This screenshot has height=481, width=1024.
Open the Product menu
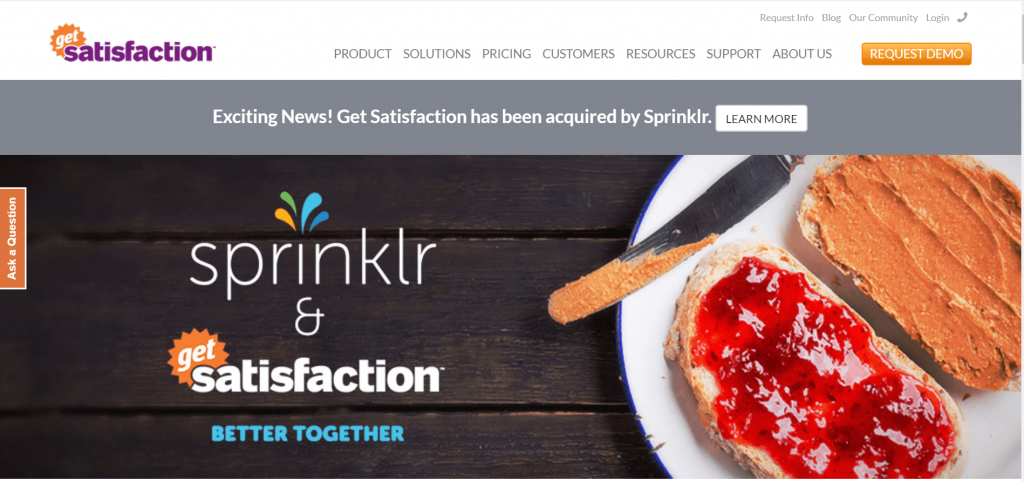pyautogui.click(x=362, y=54)
